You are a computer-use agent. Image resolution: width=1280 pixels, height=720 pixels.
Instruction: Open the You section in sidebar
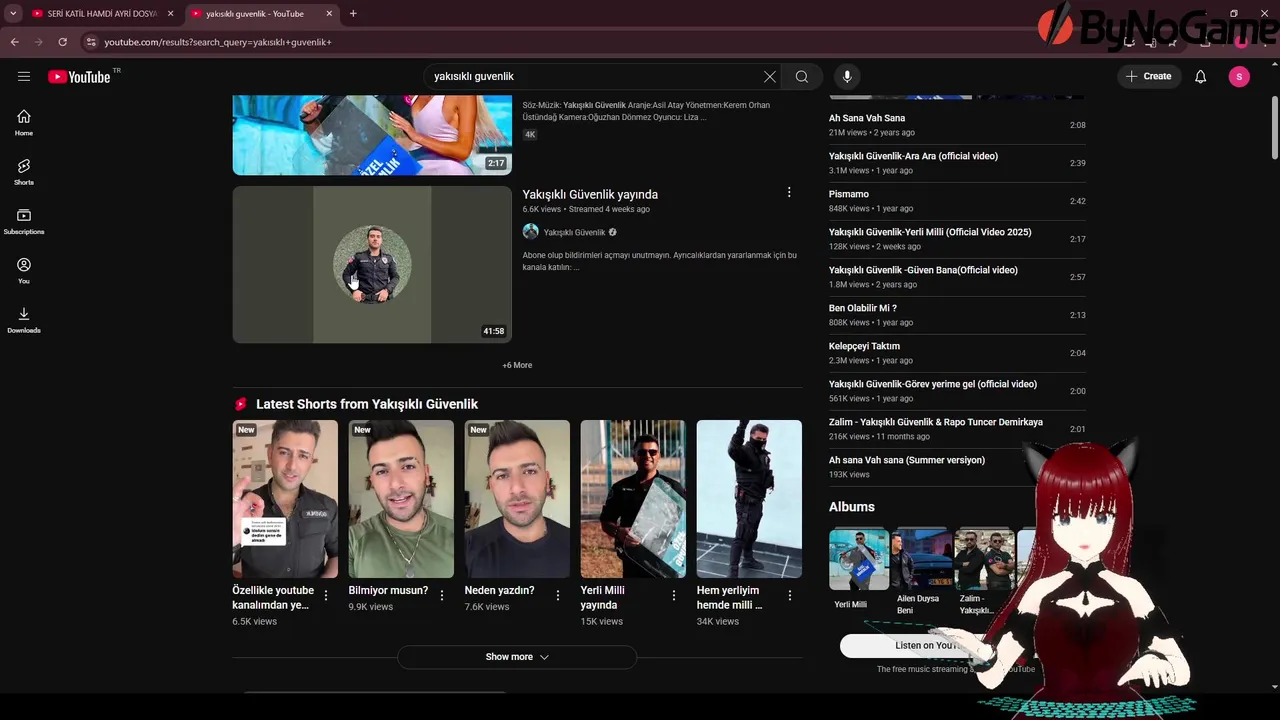pos(24,270)
